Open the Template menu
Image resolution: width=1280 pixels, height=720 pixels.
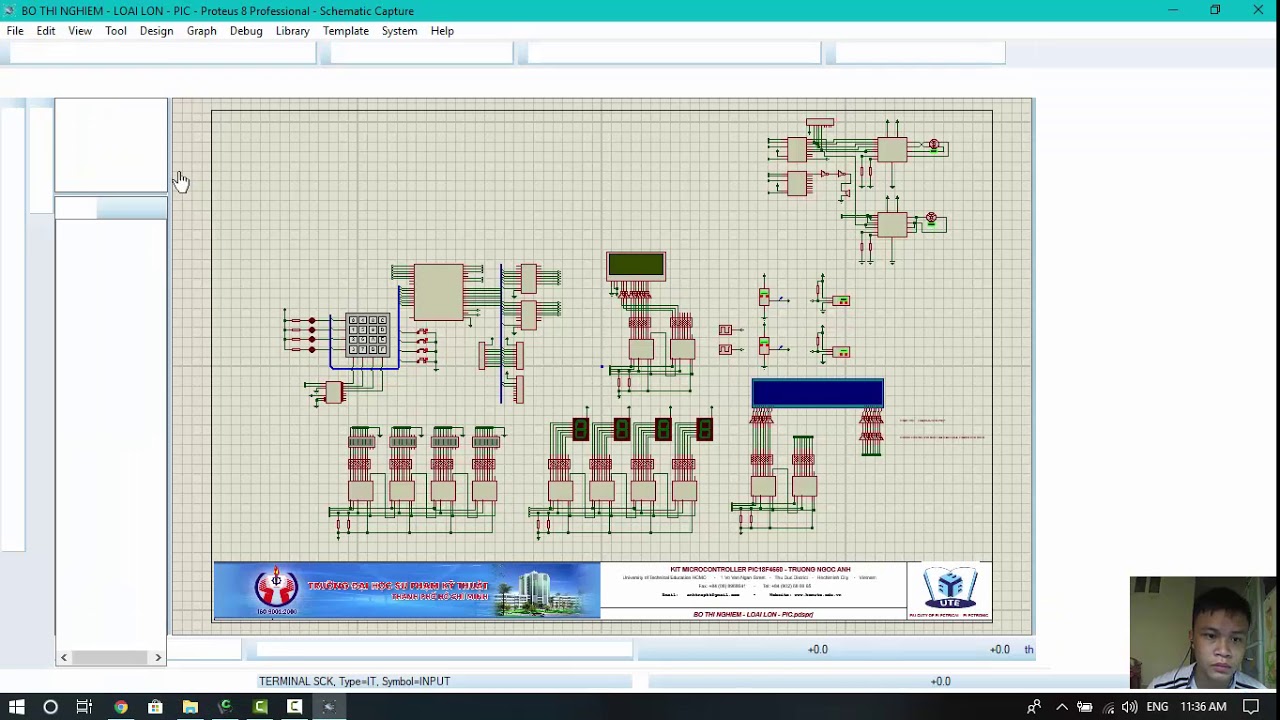point(346,31)
